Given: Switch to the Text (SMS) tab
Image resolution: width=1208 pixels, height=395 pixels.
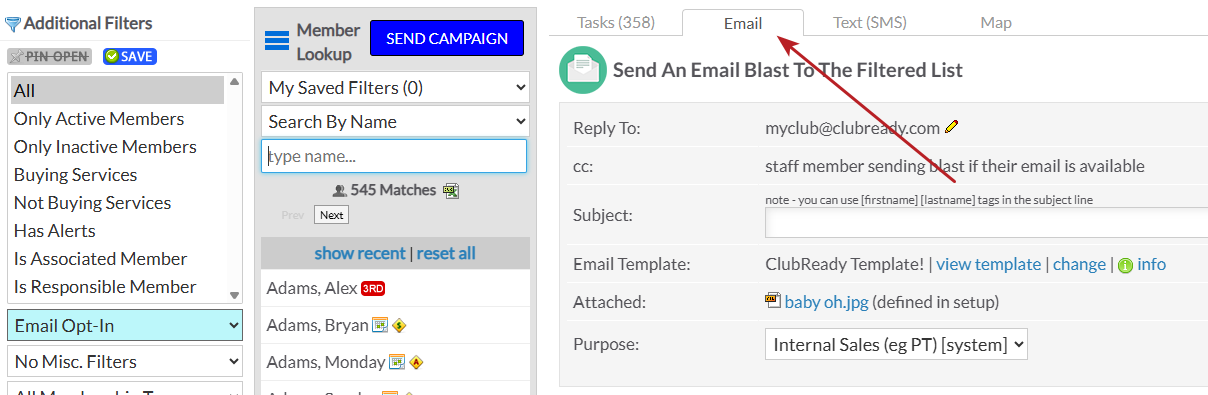Looking at the screenshot, I should pos(869,22).
